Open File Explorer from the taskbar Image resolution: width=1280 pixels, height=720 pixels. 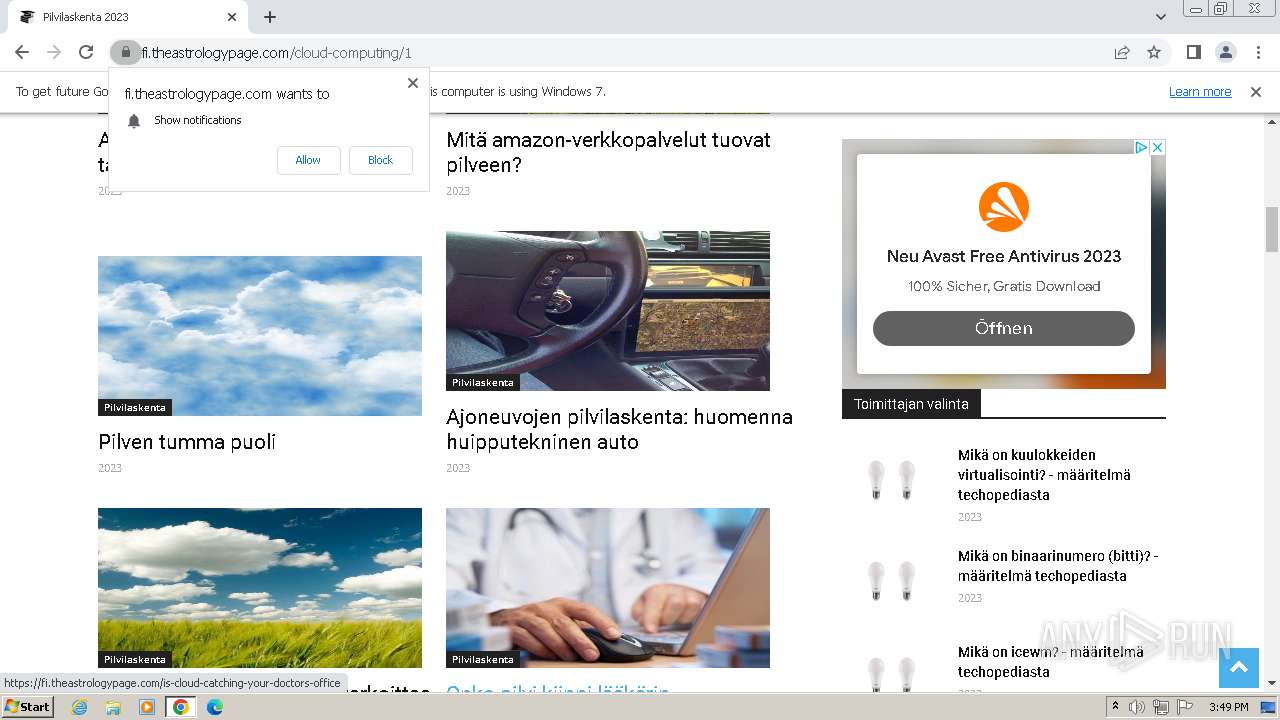[113, 707]
